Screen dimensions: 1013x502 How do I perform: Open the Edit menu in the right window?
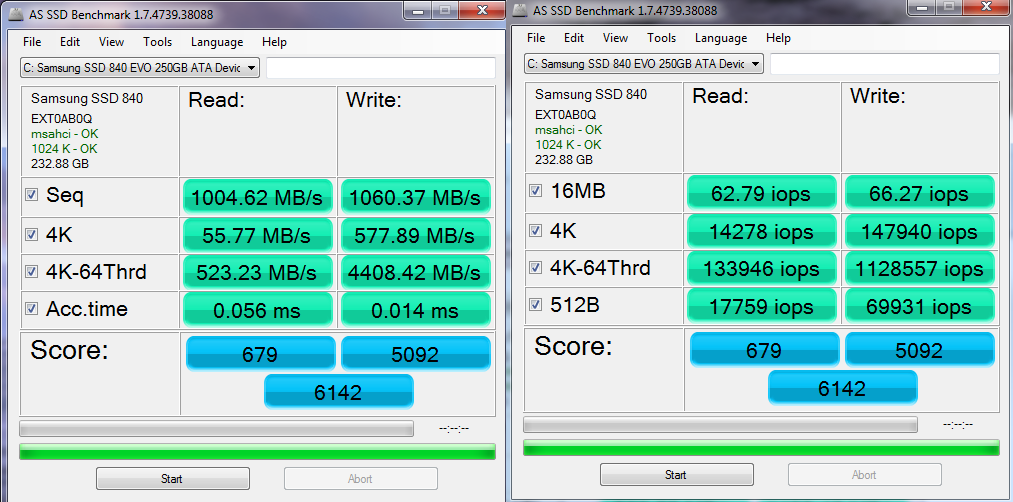click(x=574, y=38)
